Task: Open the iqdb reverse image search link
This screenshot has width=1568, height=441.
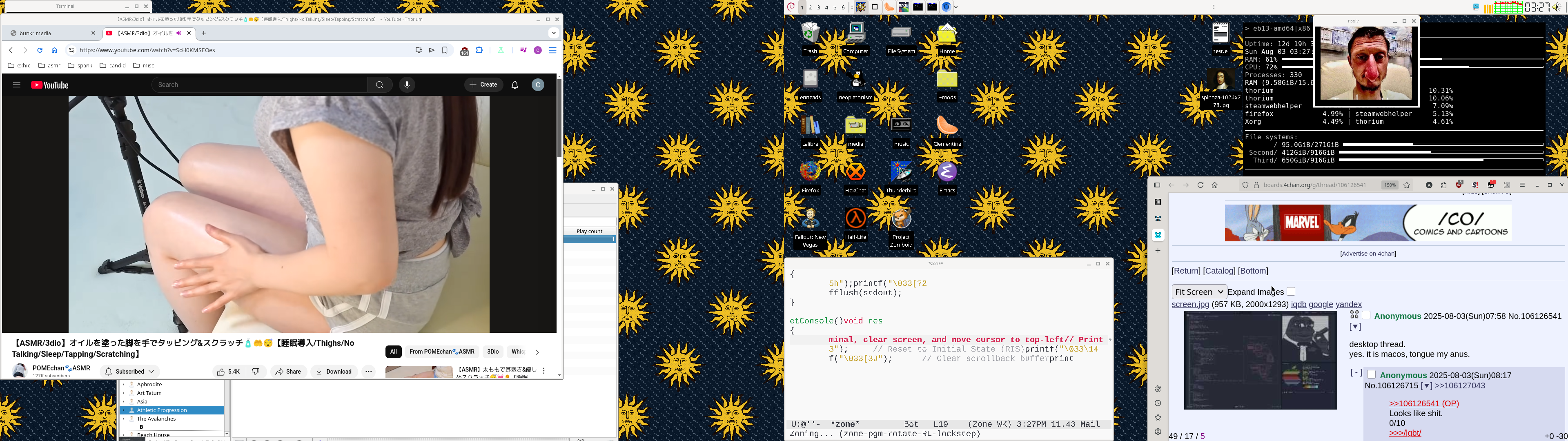Action: [1298, 305]
